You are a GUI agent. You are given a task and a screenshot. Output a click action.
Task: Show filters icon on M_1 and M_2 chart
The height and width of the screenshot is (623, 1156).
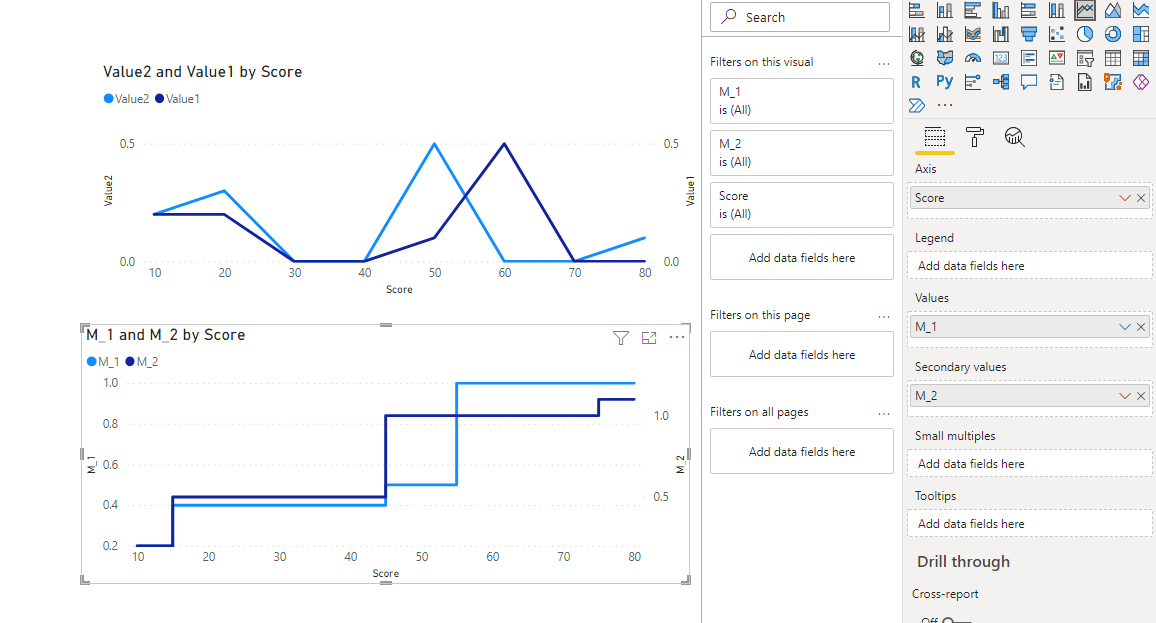click(x=621, y=338)
